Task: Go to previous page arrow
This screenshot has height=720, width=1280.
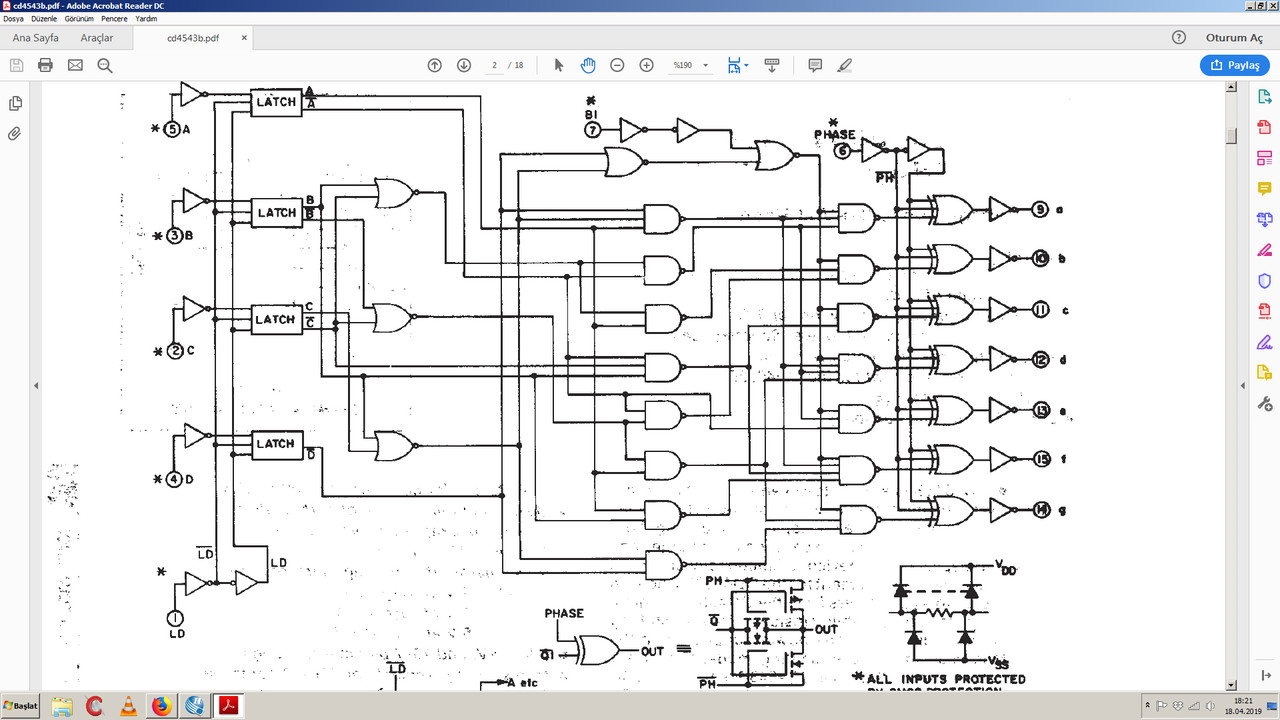Action: click(434, 65)
